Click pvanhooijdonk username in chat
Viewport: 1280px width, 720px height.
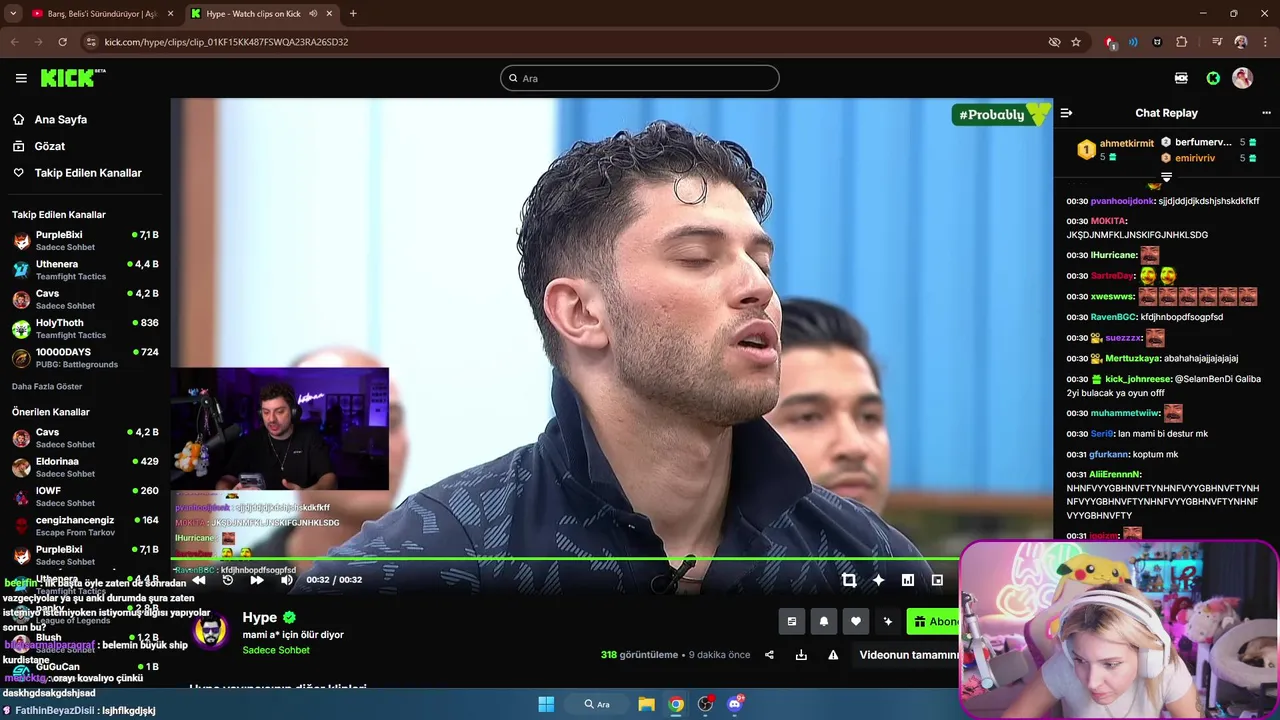[1122, 201]
